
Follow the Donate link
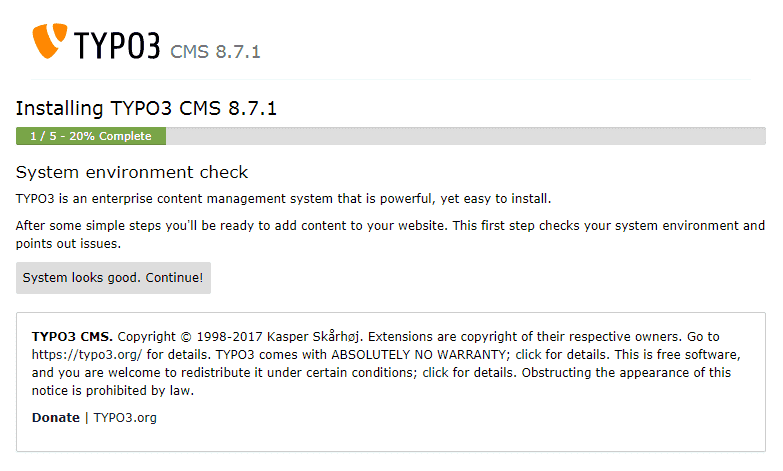pos(56,418)
